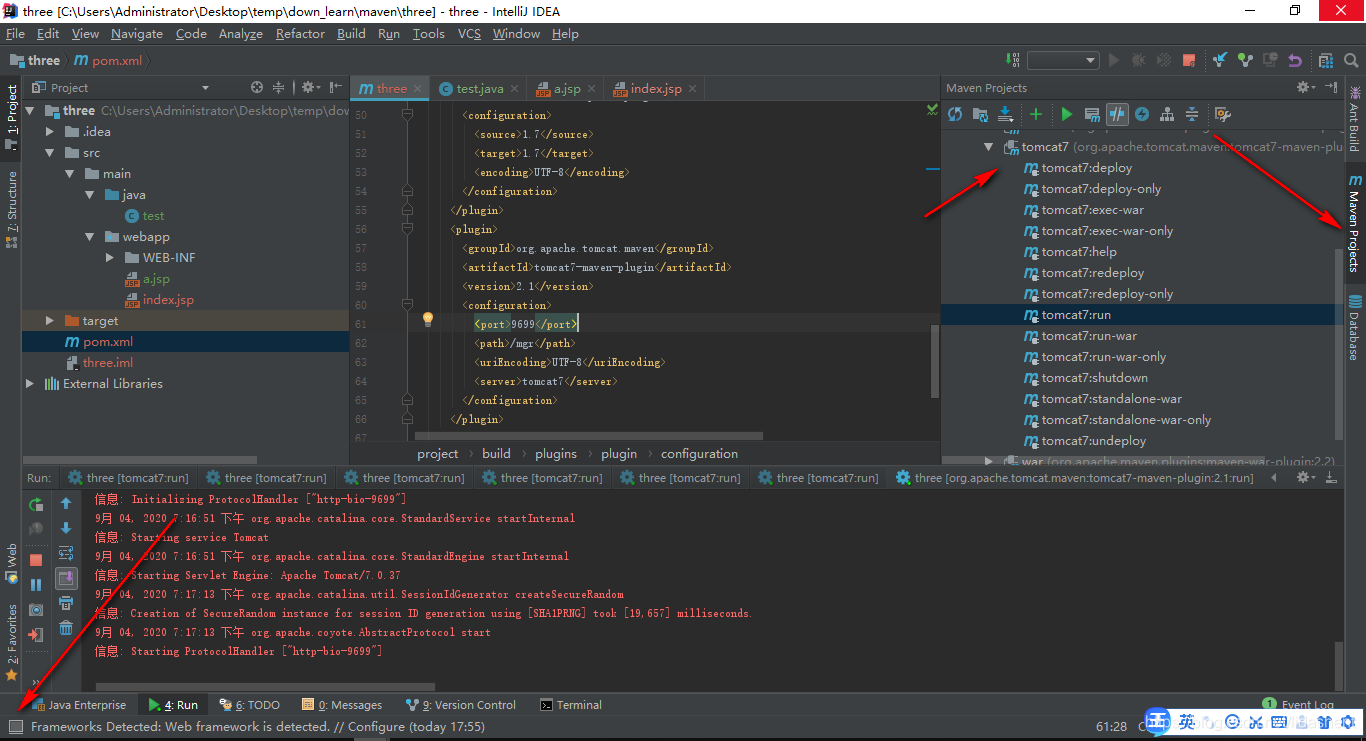The height and width of the screenshot is (741, 1366).
Task: Dump threads camera icon in Run panel
Action: [x=36, y=609]
